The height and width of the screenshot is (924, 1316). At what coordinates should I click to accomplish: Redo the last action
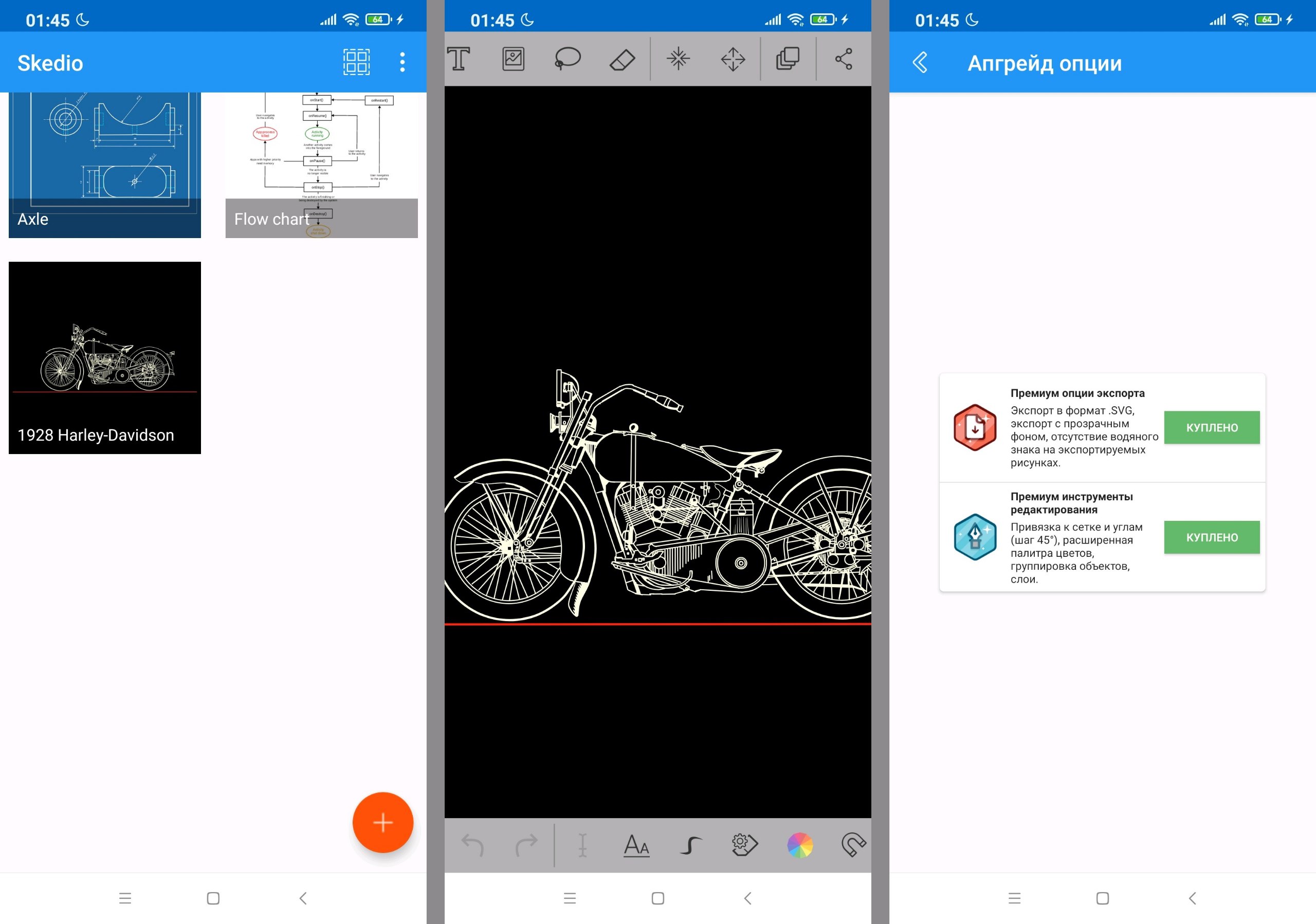pyautogui.click(x=526, y=845)
